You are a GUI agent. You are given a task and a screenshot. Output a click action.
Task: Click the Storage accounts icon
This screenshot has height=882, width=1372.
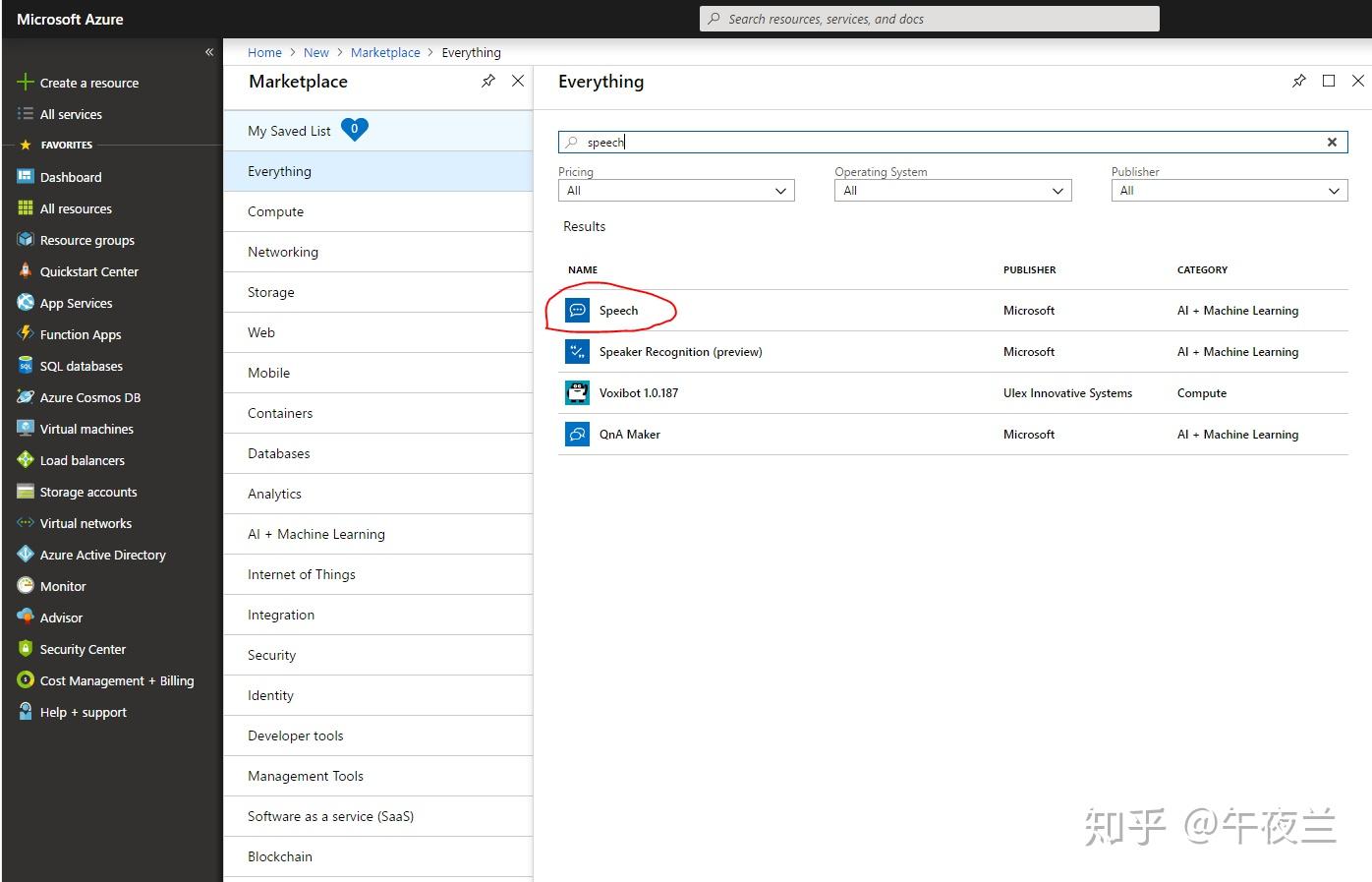(26, 492)
